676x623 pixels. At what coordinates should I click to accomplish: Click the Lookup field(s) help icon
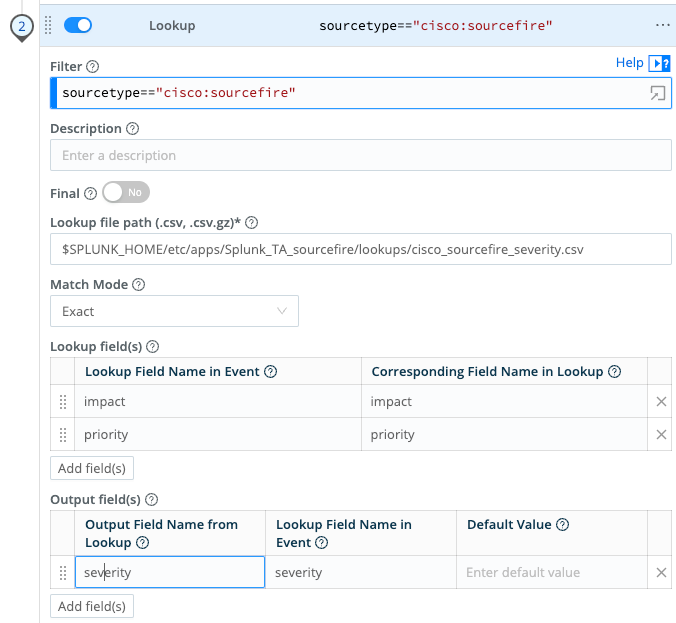pos(153,347)
